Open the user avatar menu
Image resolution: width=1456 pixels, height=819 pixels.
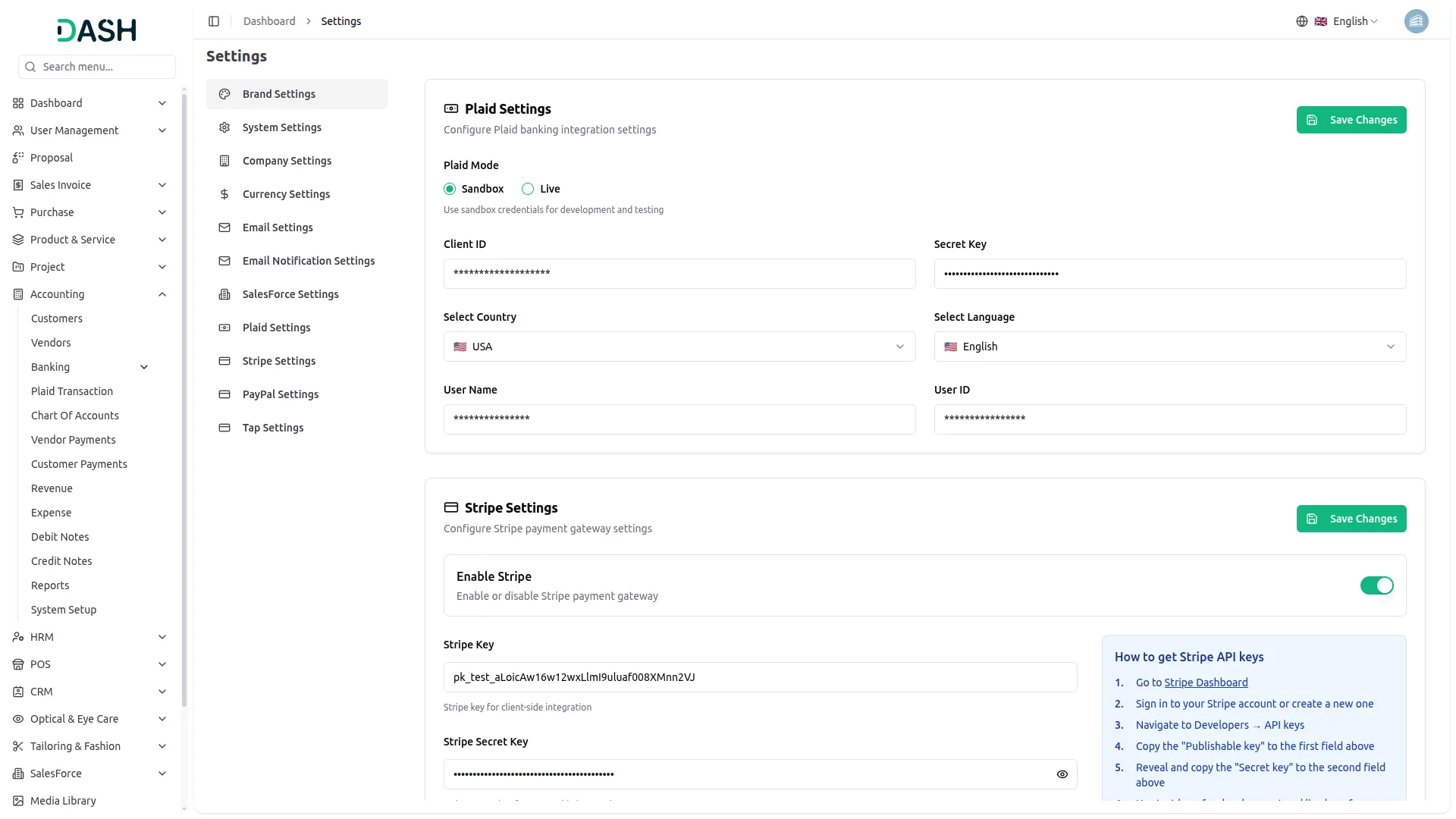click(x=1416, y=21)
